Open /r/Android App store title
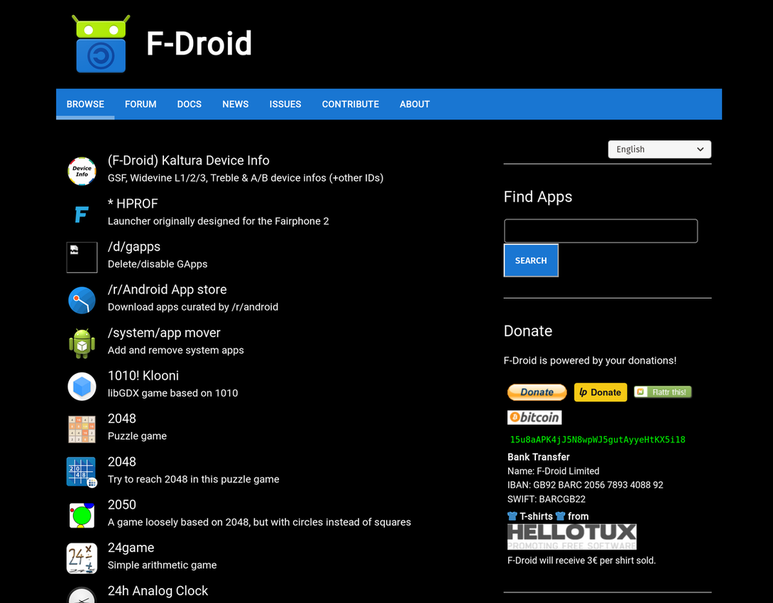Screen dimensions: 773x603 167,289
